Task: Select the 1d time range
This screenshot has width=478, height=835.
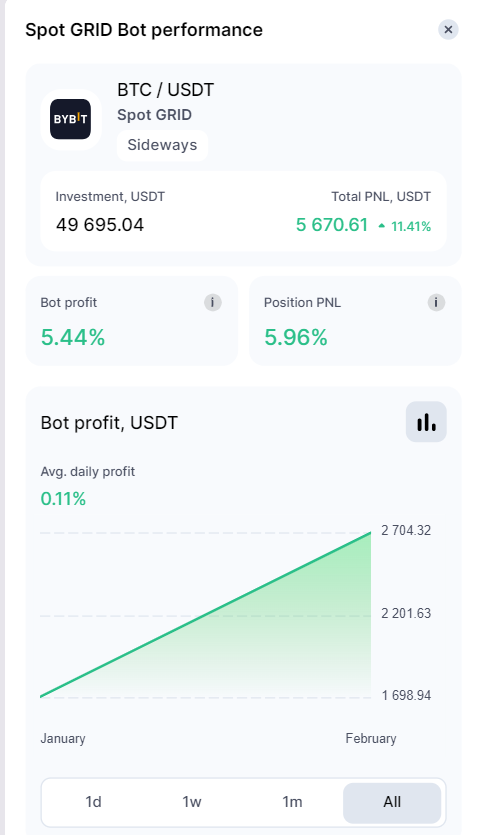Action: tap(93, 801)
